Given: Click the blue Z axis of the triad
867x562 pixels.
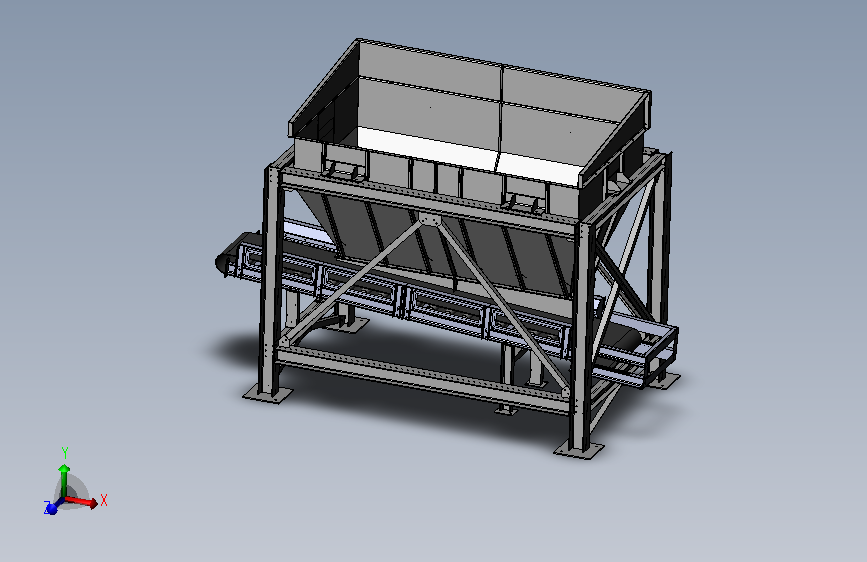Looking at the screenshot, I should (52, 507).
